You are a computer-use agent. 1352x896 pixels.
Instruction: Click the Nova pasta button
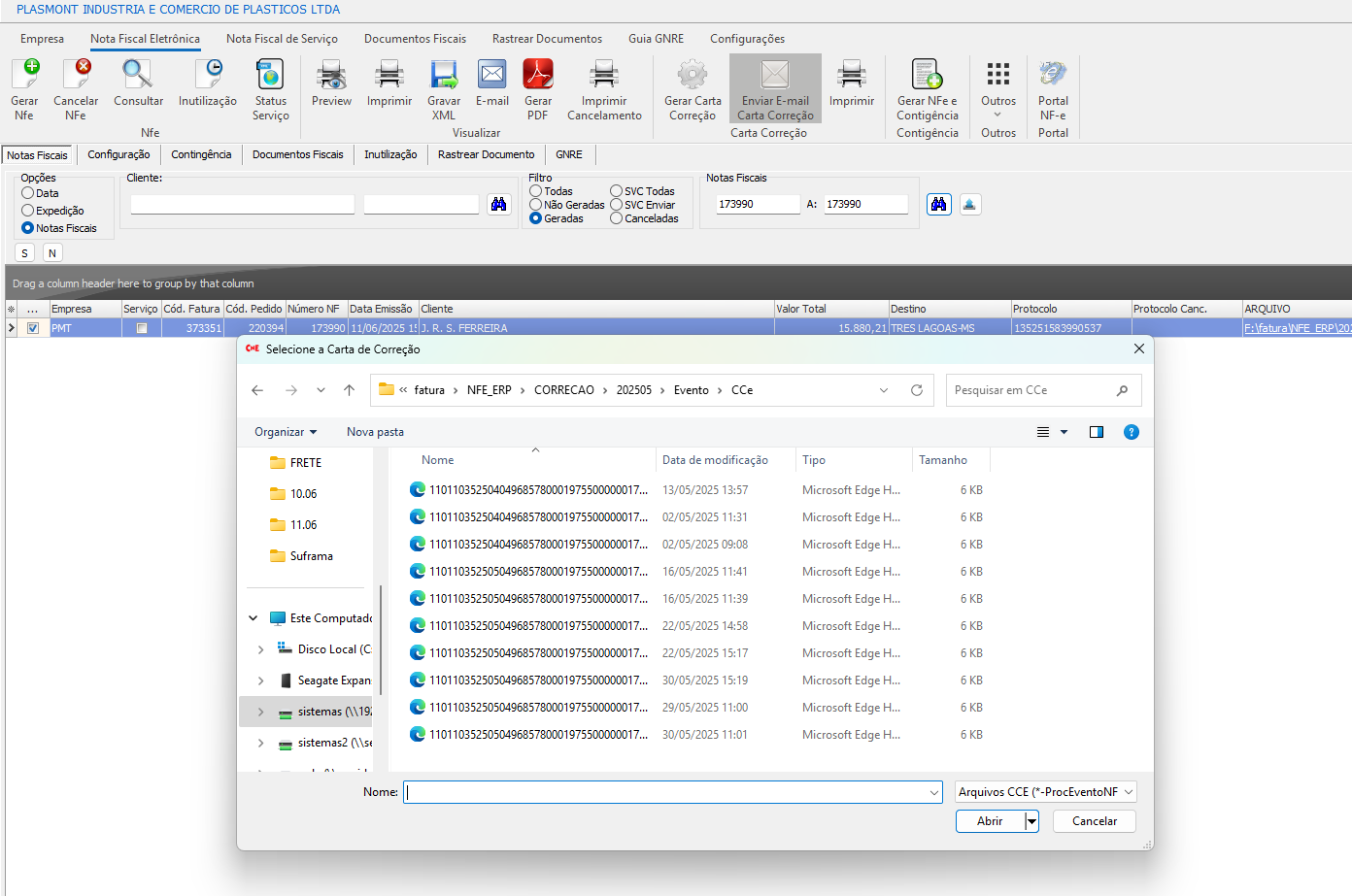click(375, 432)
